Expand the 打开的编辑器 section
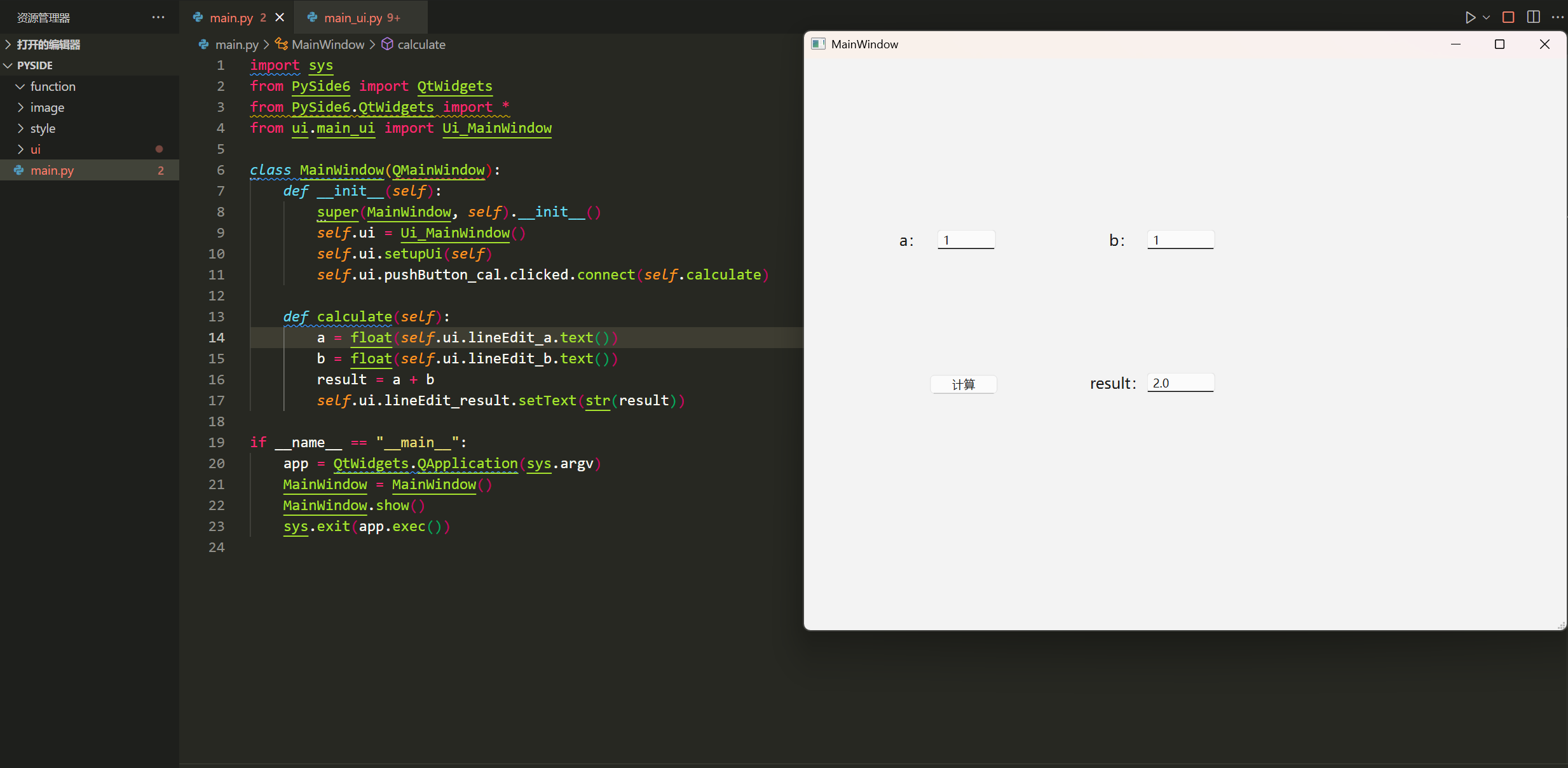Screen dimensions: 1568x768 point(48,44)
